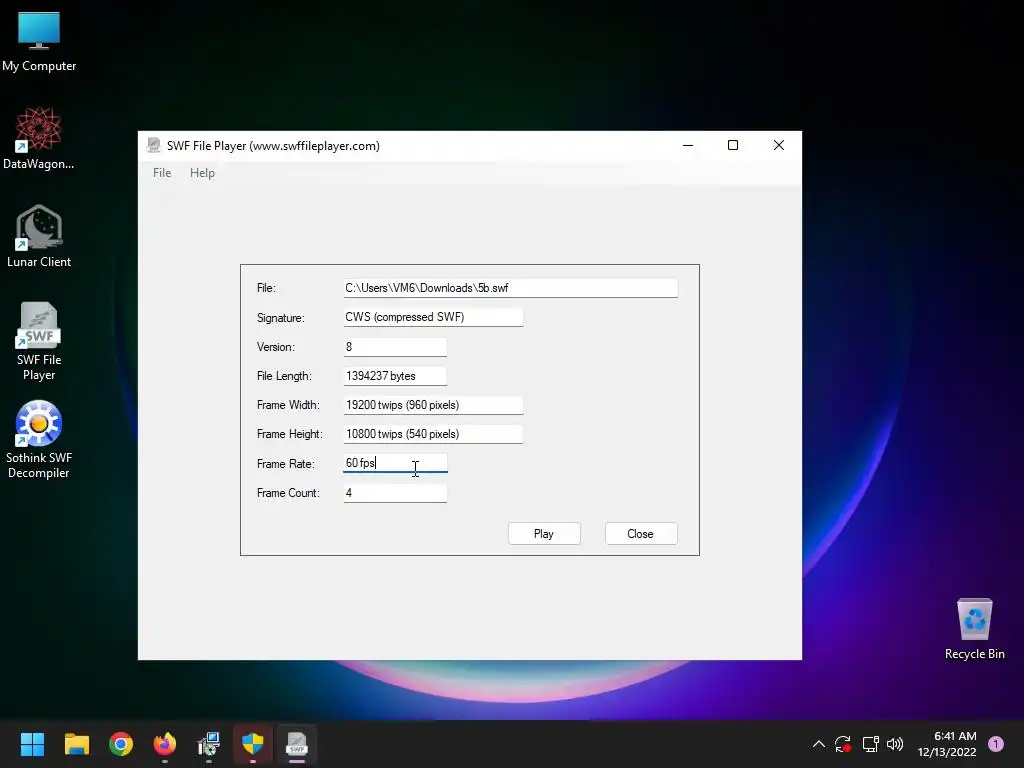This screenshot has width=1024, height=768.
Task: Minimize the SWF File Player window
Action: (688, 145)
